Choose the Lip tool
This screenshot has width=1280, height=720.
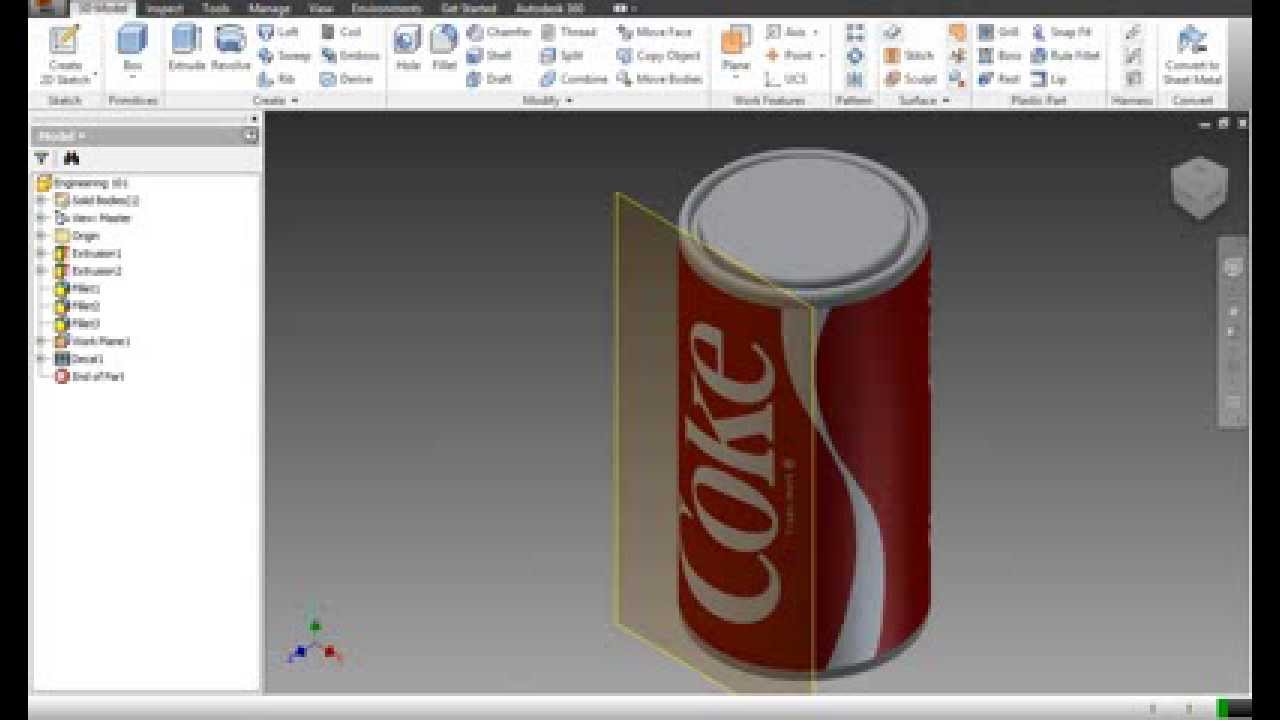coord(1049,79)
